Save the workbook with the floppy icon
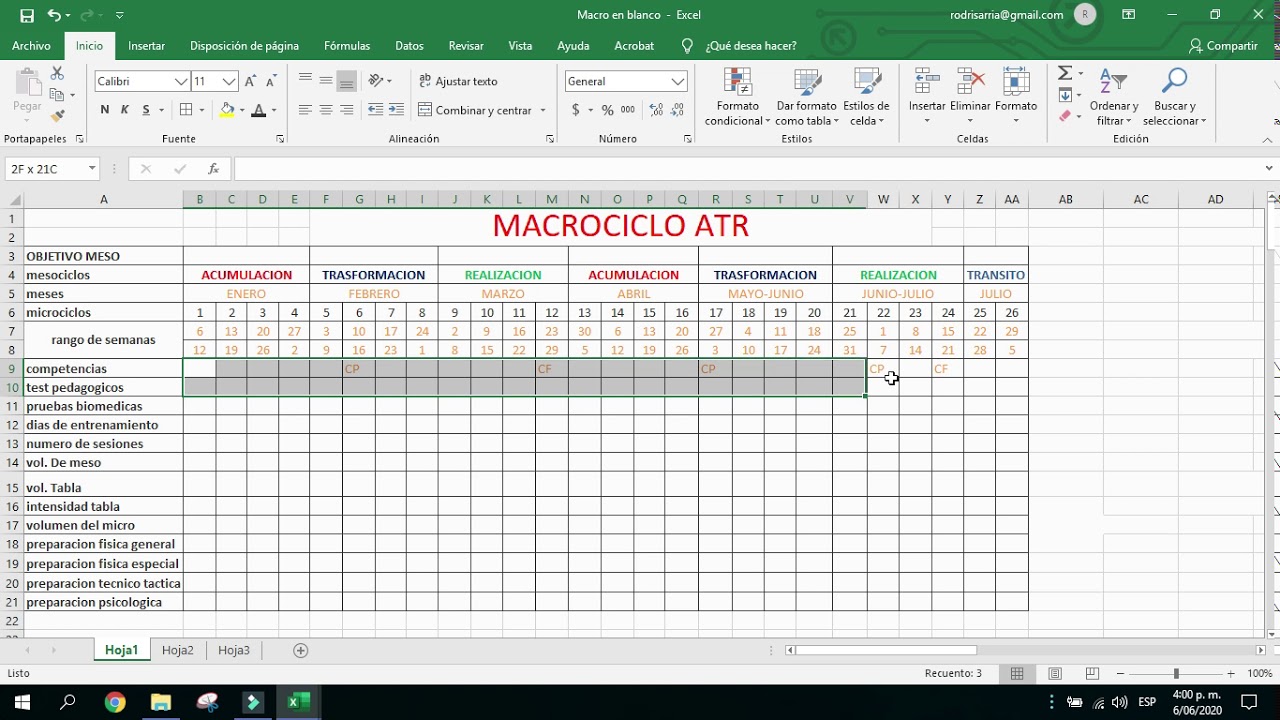1280x720 pixels. pos(27,15)
